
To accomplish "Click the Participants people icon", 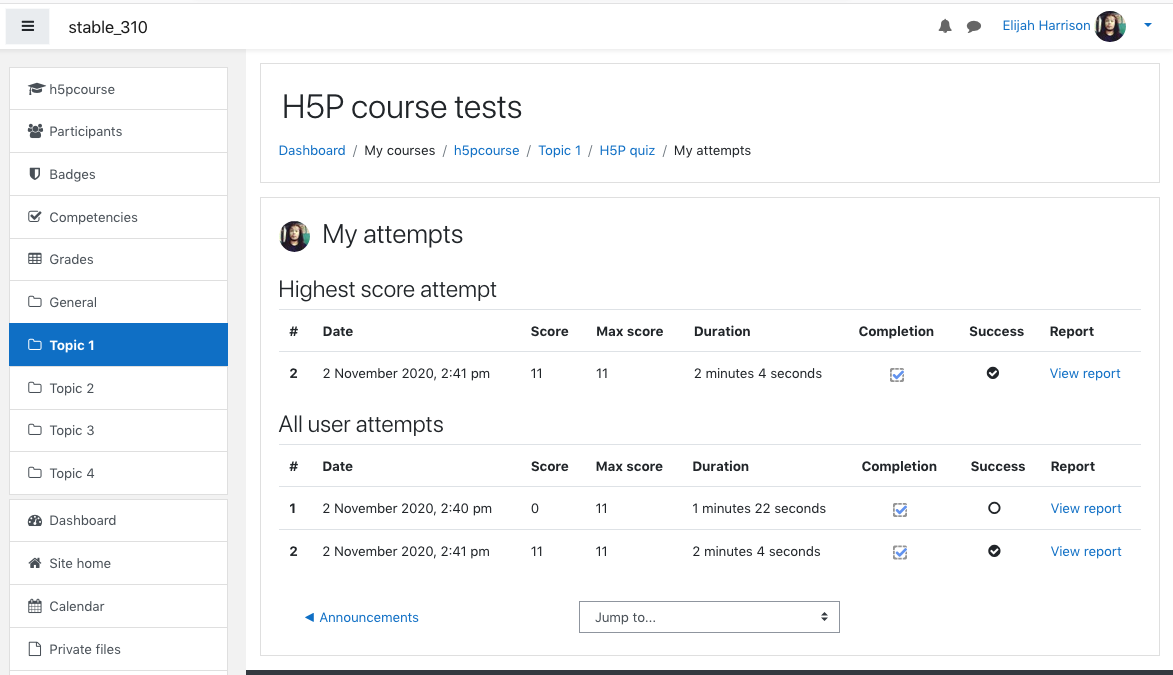I will click(x=35, y=131).
